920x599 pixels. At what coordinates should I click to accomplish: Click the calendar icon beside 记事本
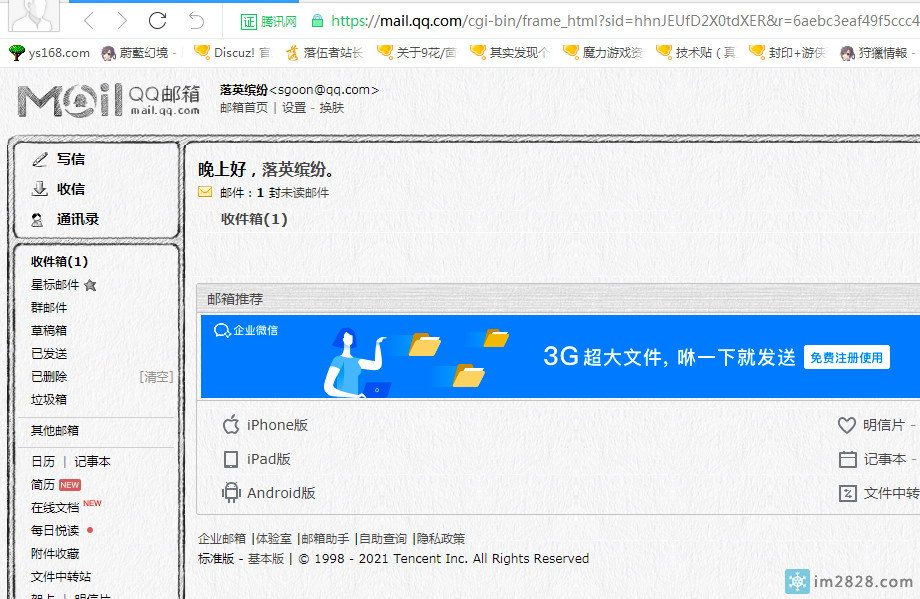point(847,459)
